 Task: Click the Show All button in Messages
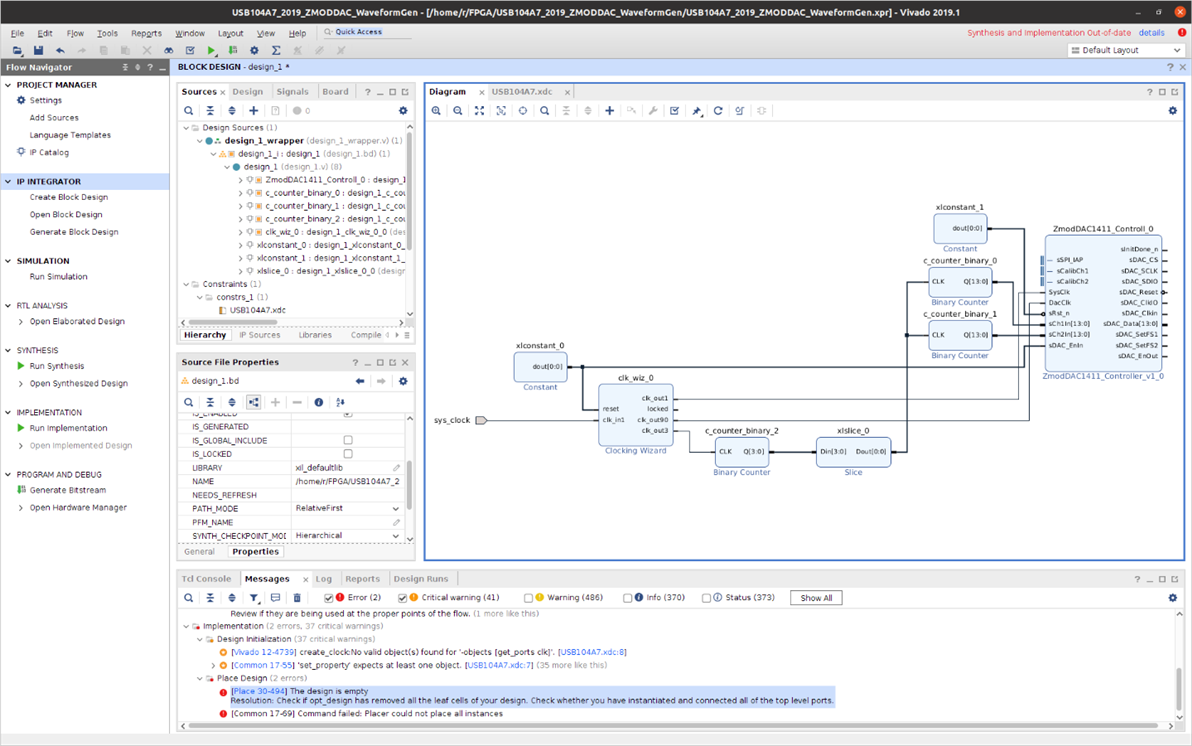[816, 598]
